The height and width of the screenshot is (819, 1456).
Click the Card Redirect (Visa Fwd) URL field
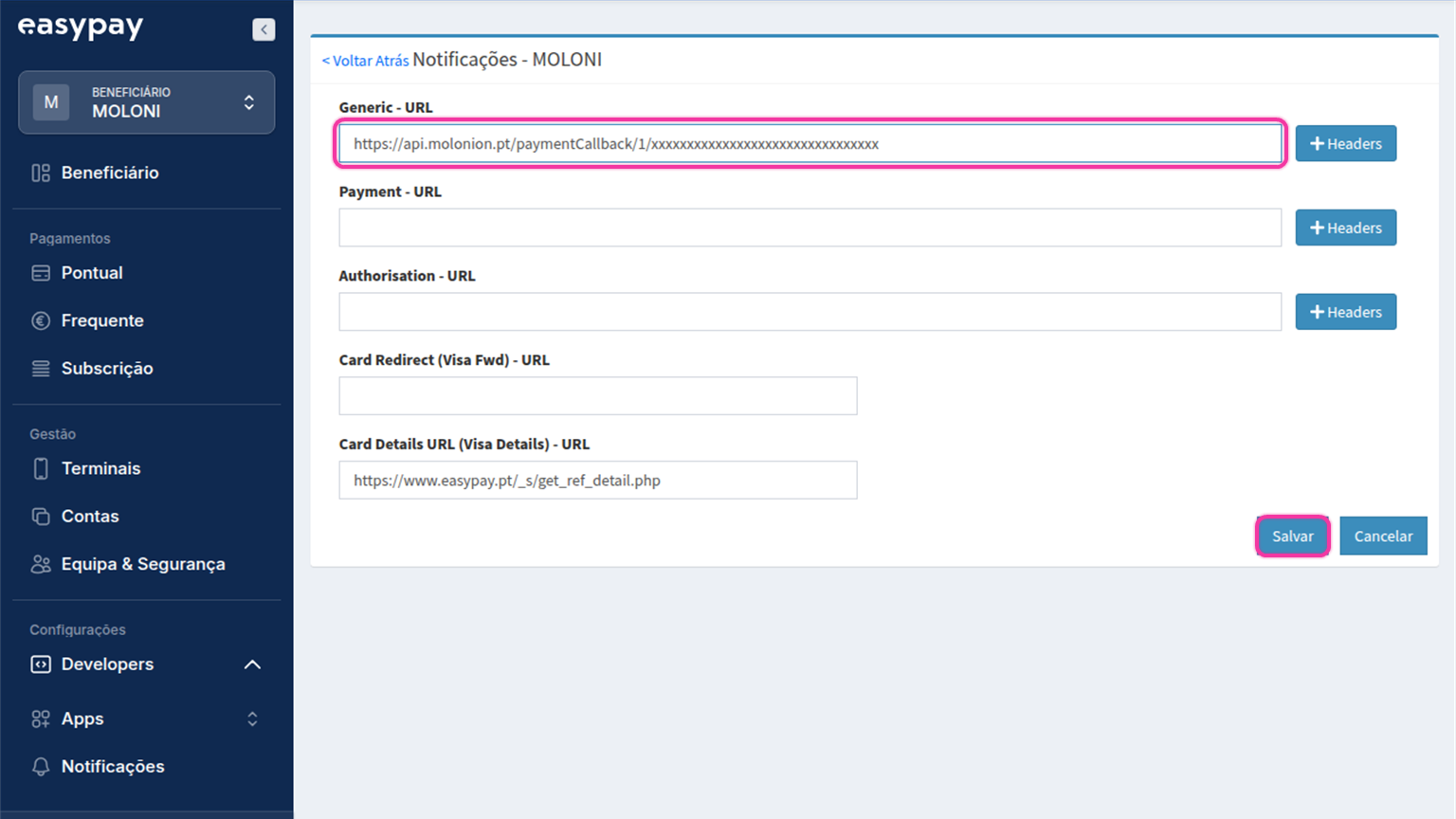(x=598, y=396)
